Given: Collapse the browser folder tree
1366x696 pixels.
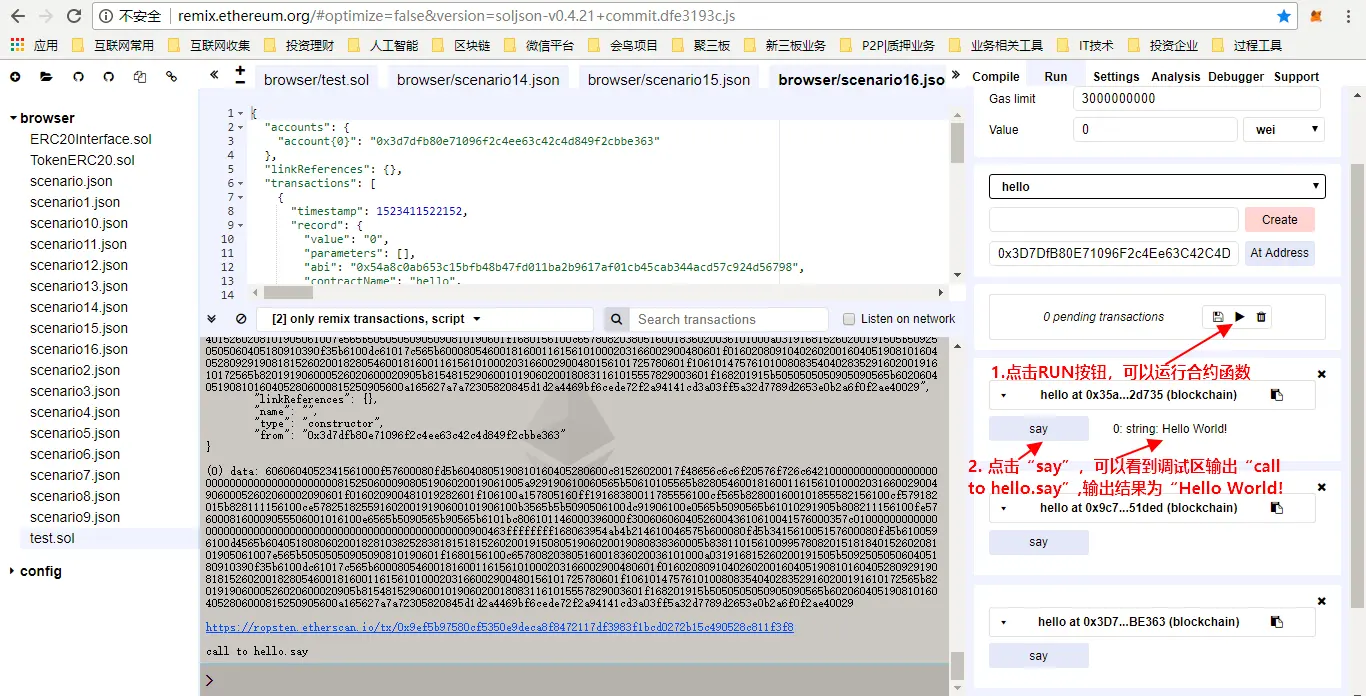Looking at the screenshot, I should click(x=12, y=118).
